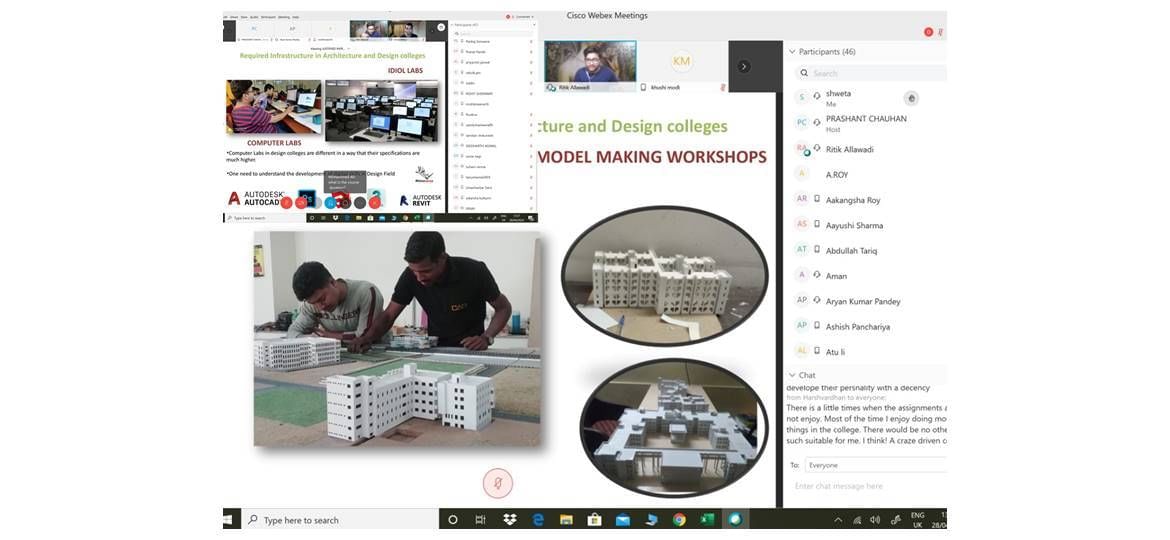Select Ritik Allawadi video thumbnail

point(590,67)
